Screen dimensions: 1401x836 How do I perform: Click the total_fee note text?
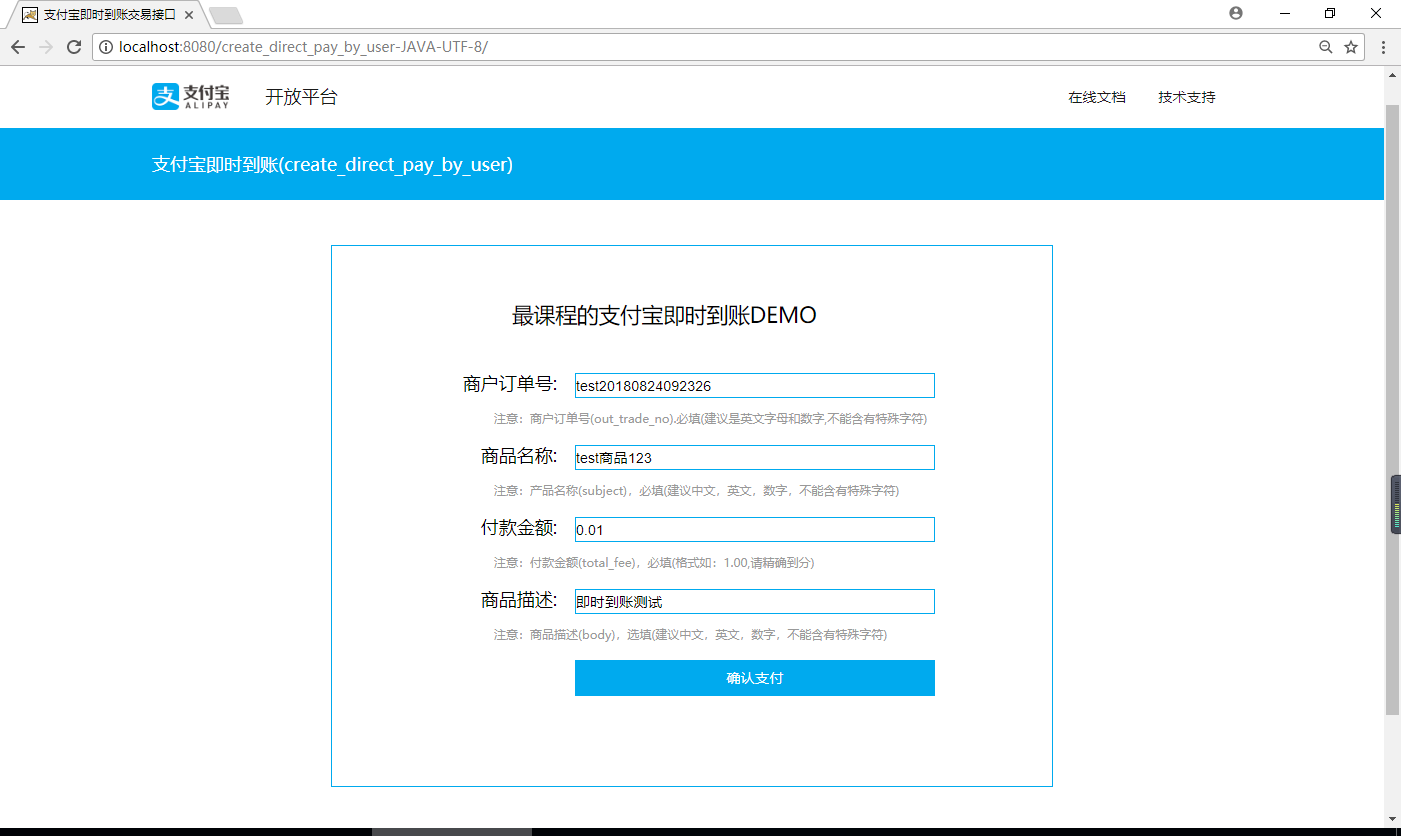654,563
